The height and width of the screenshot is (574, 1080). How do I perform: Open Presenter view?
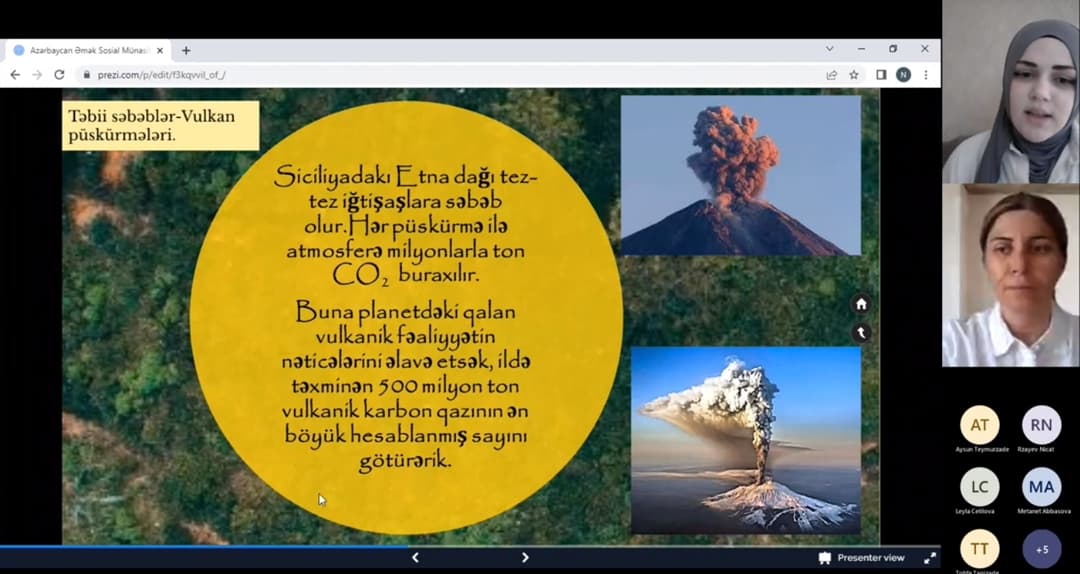point(862,557)
